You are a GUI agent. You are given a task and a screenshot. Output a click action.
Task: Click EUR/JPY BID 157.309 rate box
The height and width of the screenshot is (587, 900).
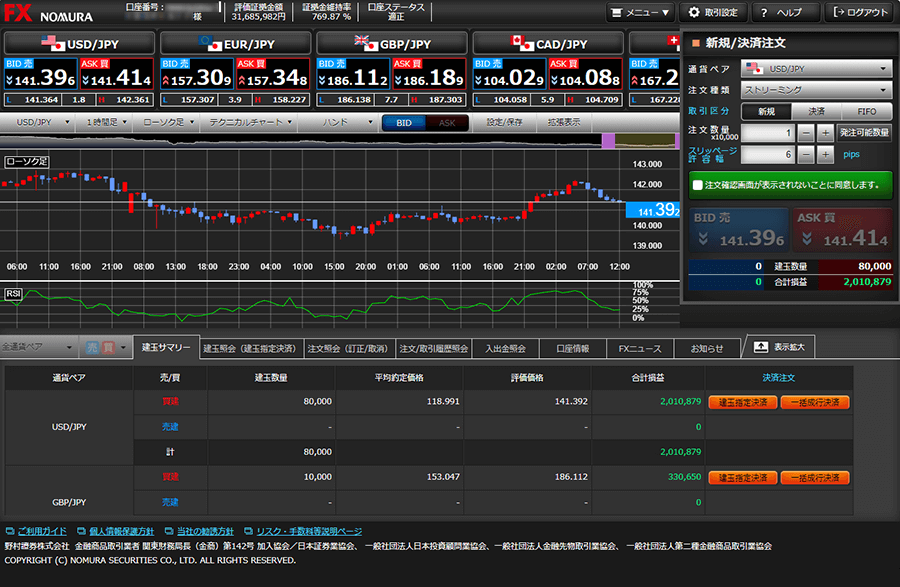(197, 74)
